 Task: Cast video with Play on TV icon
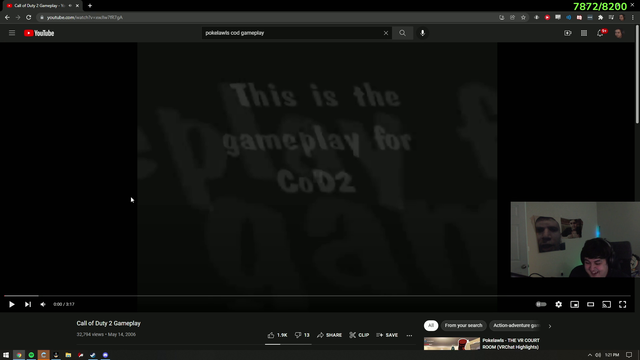pyautogui.click(x=607, y=304)
